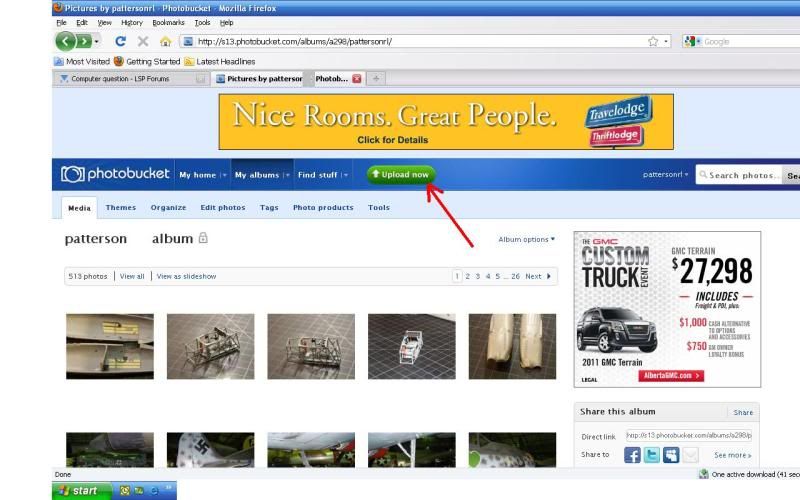Click the See more sharing link

pyautogui.click(x=733, y=455)
